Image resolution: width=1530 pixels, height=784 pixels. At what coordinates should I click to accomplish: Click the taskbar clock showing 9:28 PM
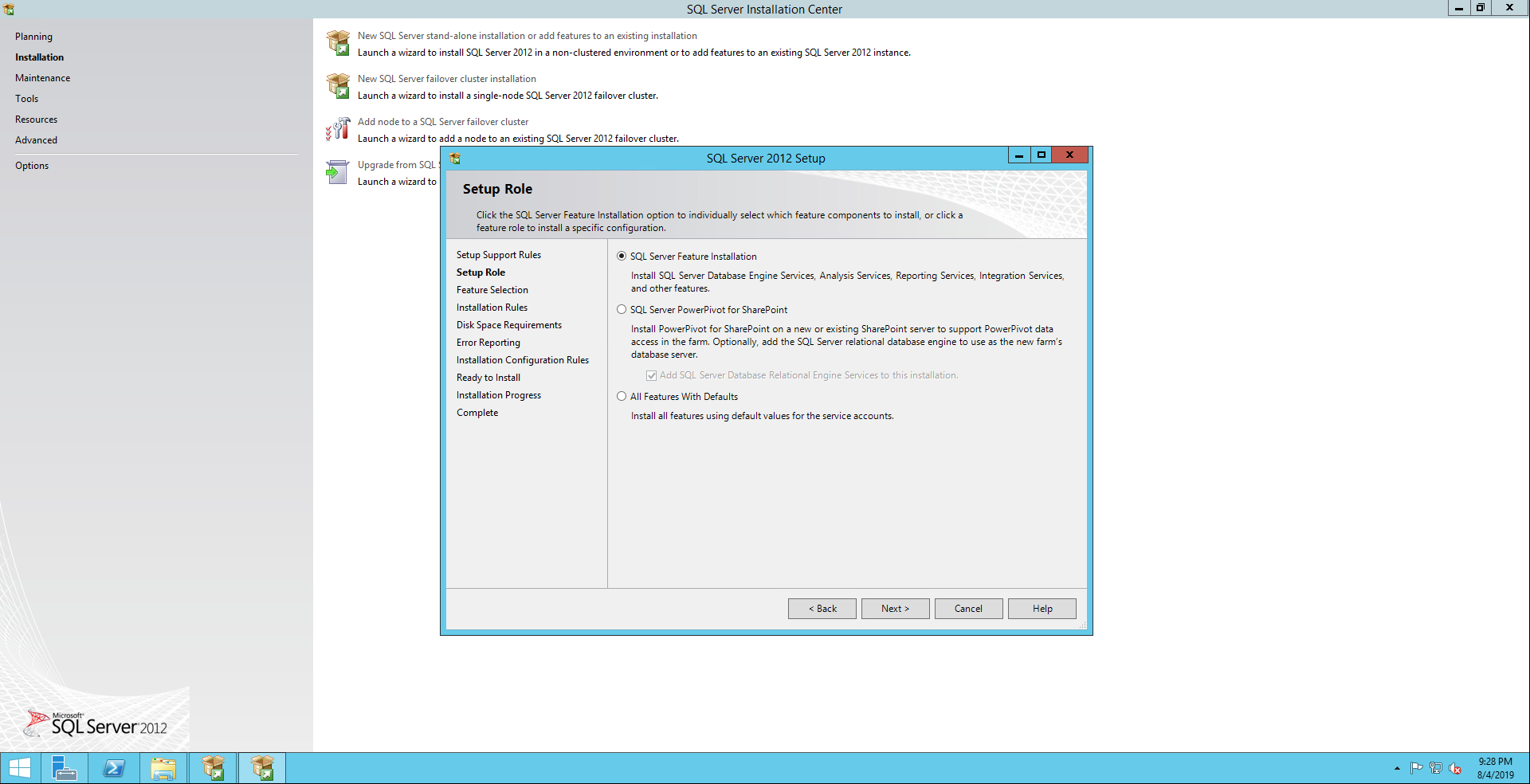[1495, 768]
